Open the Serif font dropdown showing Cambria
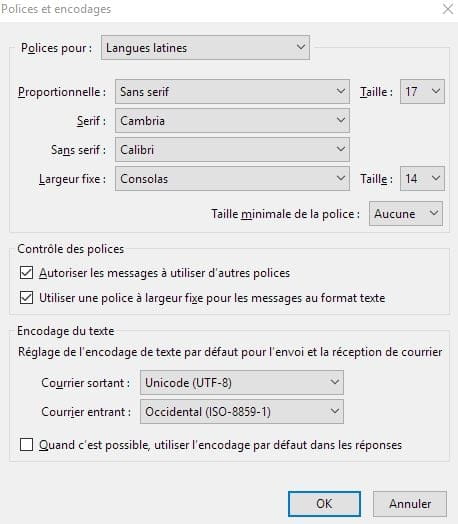The image size is (458, 524). 232,120
